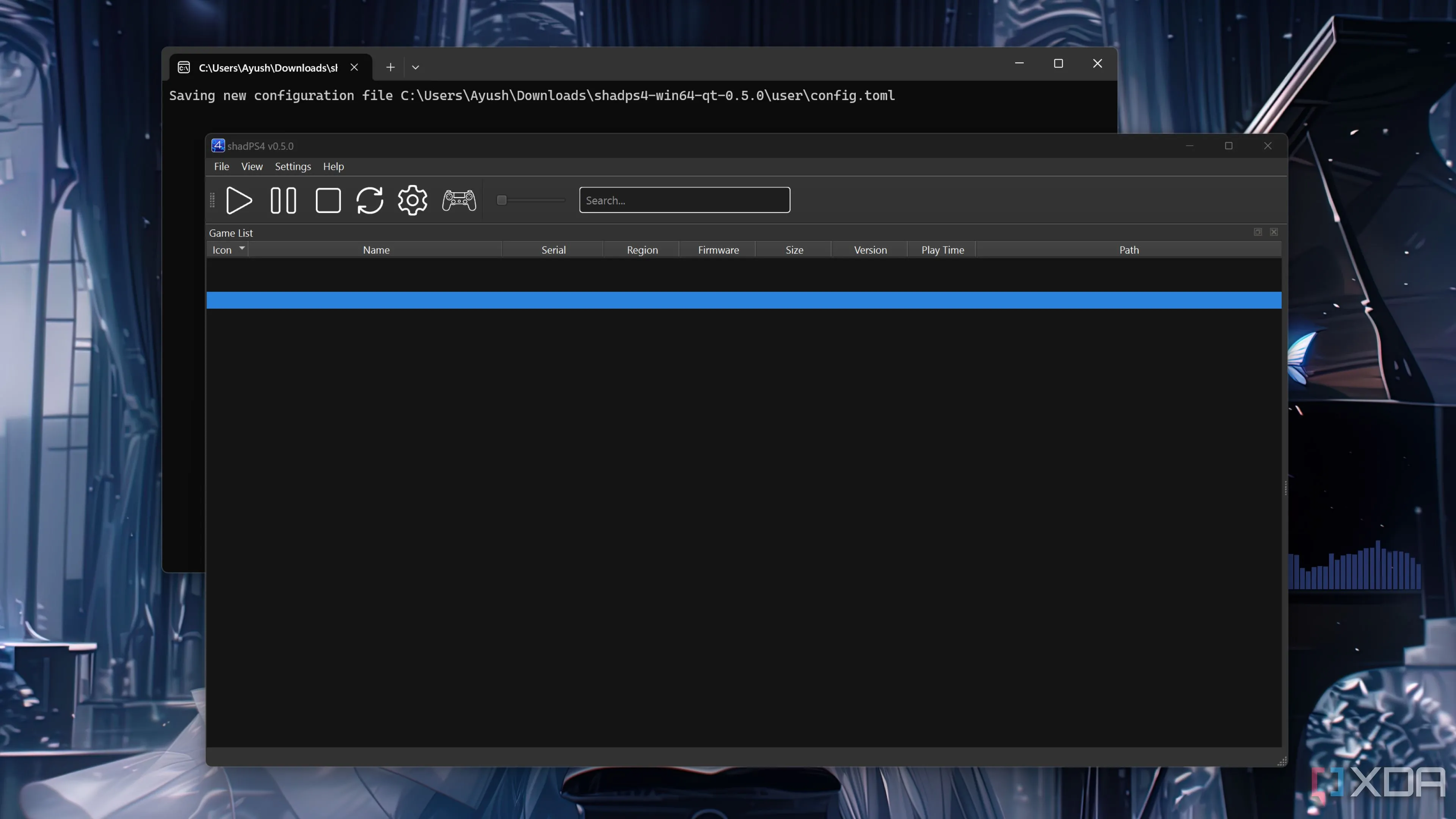Select the highlighted blue game row
The height and width of the screenshot is (819, 1456).
(x=743, y=300)
